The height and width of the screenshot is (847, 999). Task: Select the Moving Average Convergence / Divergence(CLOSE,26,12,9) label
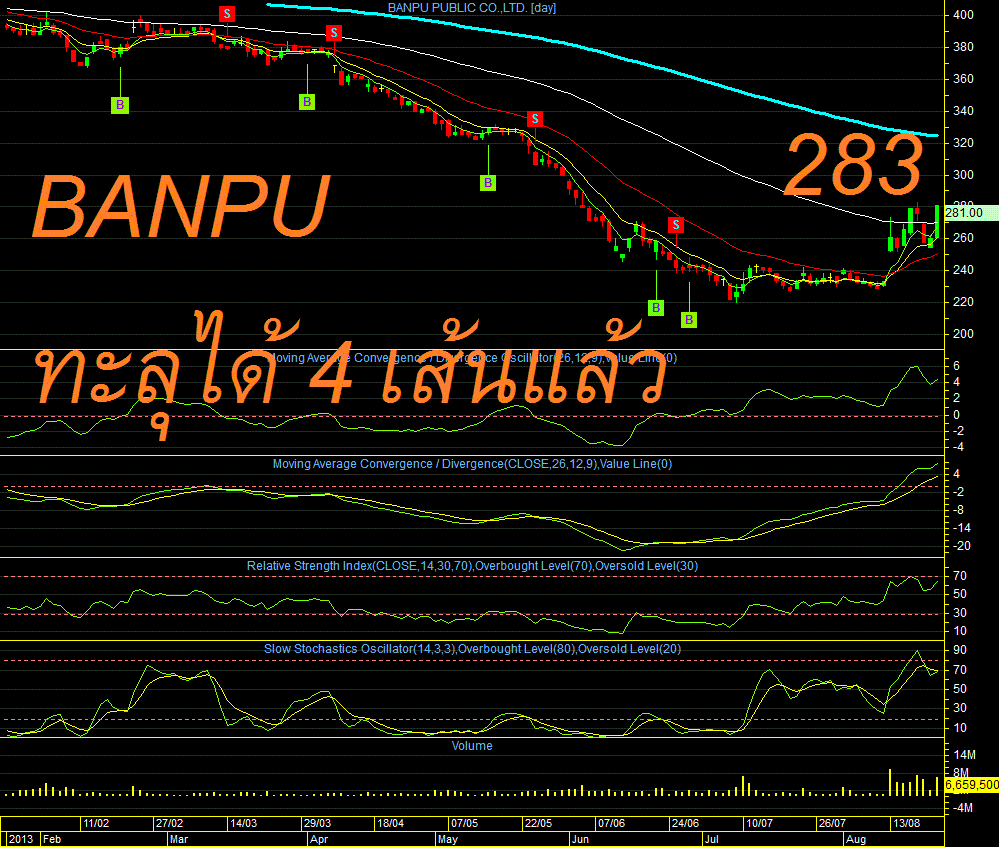(x=472, y=464)
